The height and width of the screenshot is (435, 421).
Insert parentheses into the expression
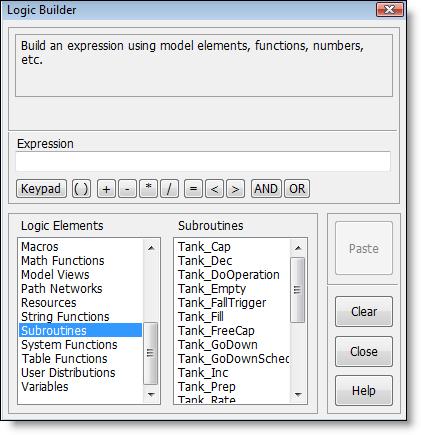click(81, 189)
